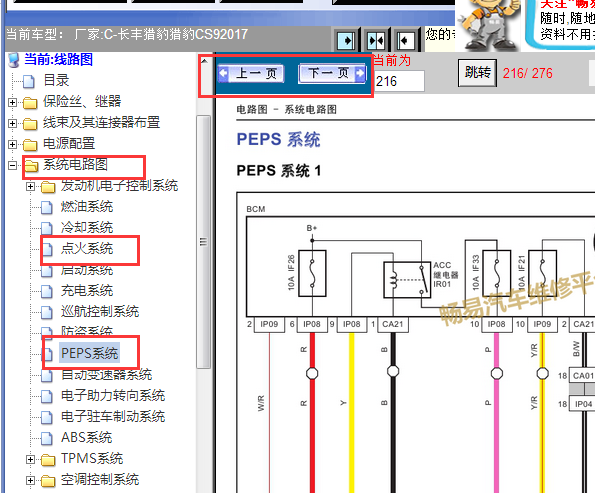Click the 电子助力转向系统 document icon
The height and width of the screenshot is (493, 595).
pyautogui.click(x=47, y=396)
